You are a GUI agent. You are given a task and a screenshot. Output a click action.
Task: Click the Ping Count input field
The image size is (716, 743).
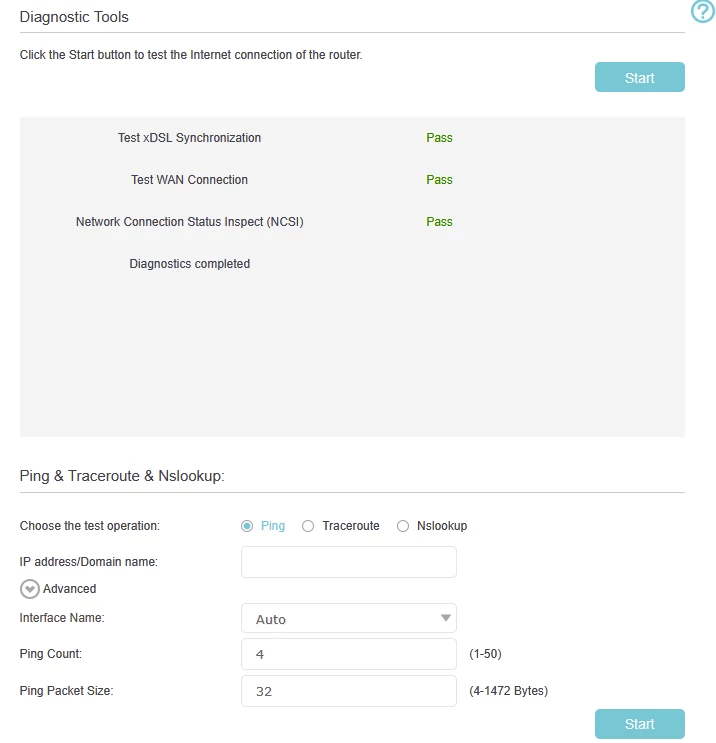pos(348,654)
